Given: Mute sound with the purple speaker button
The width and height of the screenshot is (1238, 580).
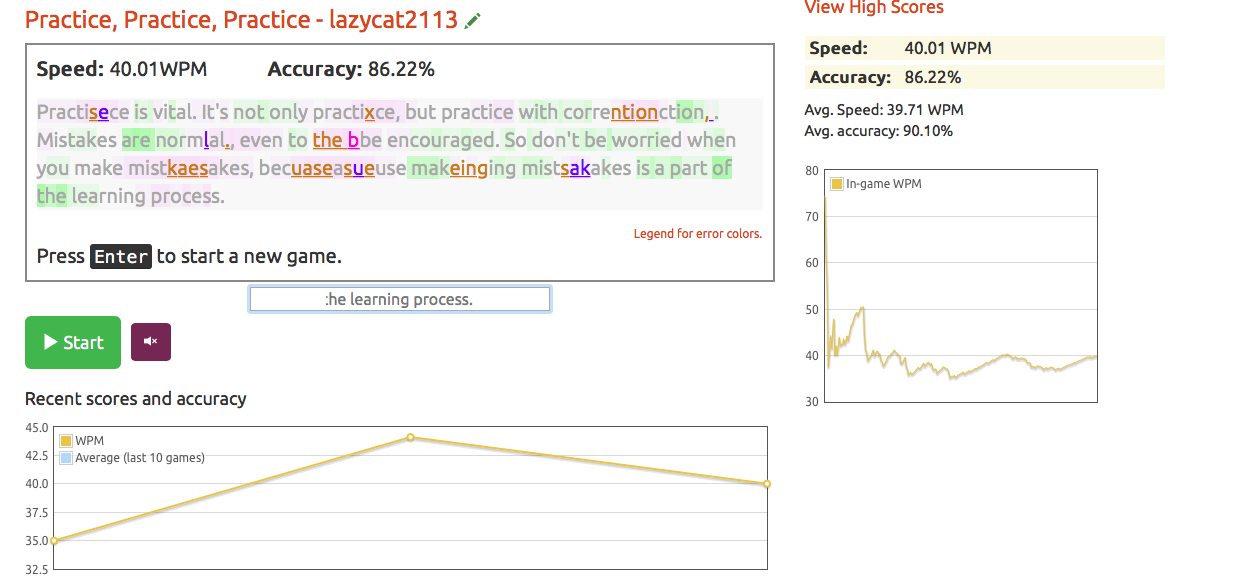Looking at the screenshot, I should coord(151,342).
